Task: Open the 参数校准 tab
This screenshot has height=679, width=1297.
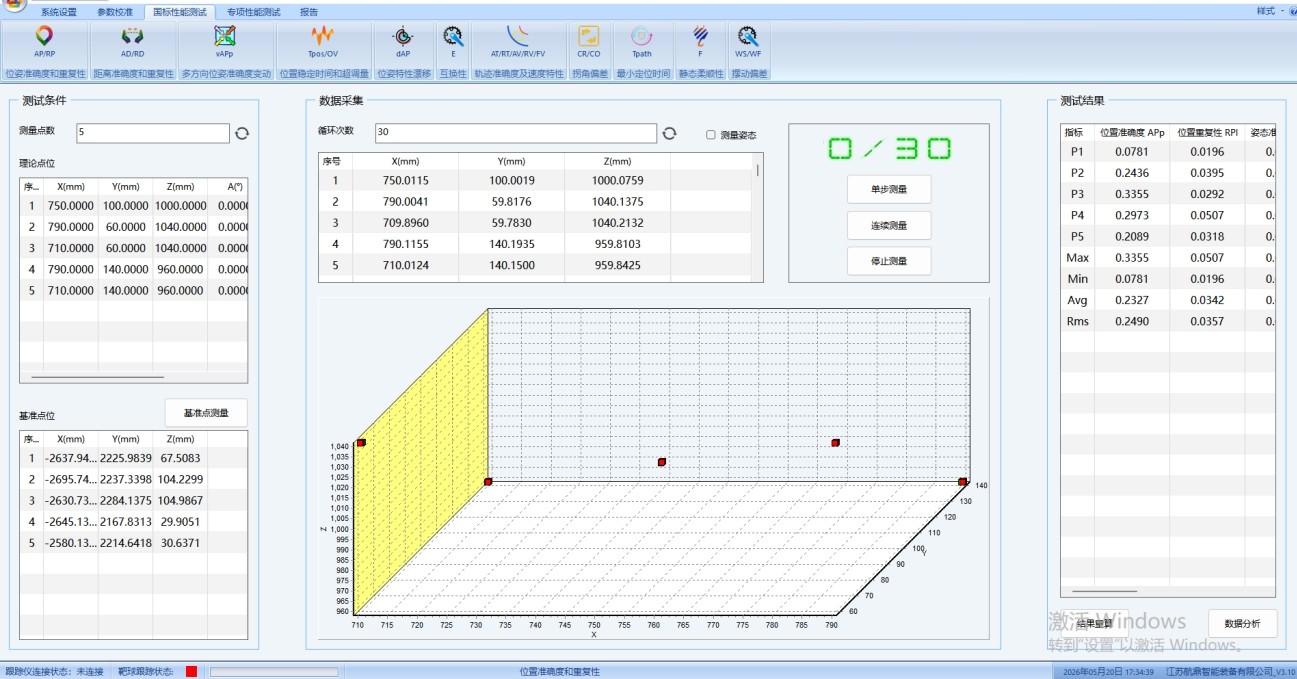Action: [x=114, y=12]
